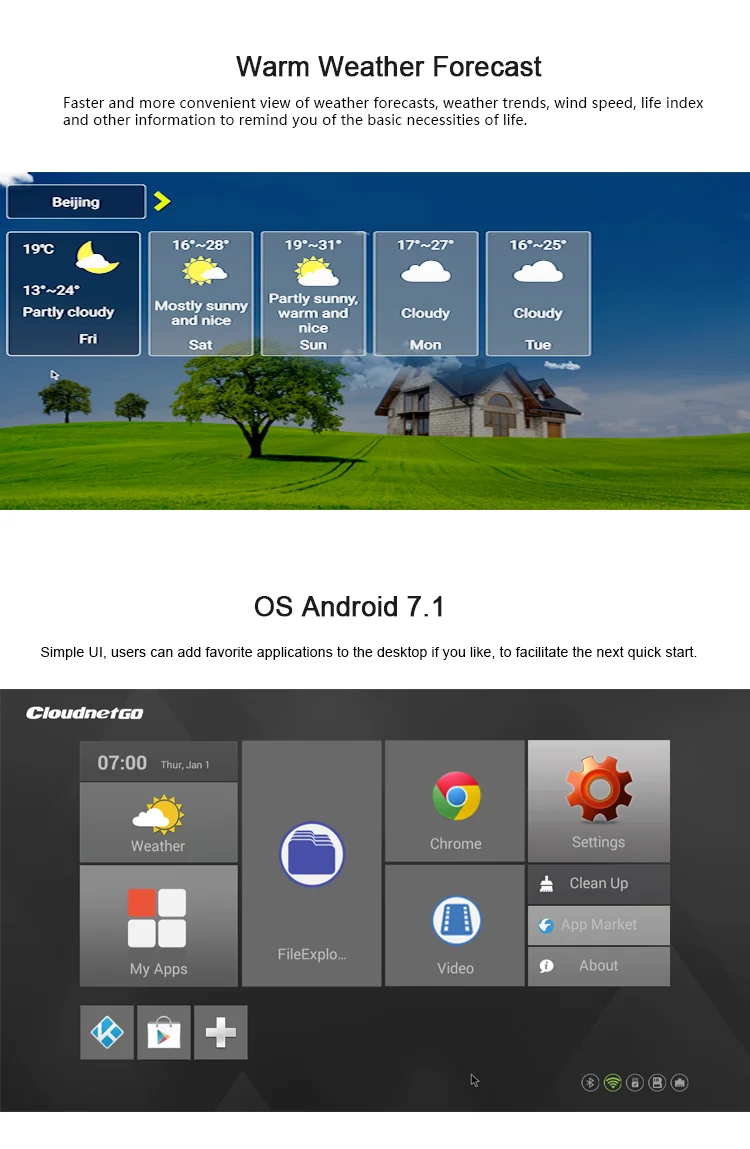Click the Clean Up broom icon
Viewport: 750px width, 1149px height.
tap(546, 884)
